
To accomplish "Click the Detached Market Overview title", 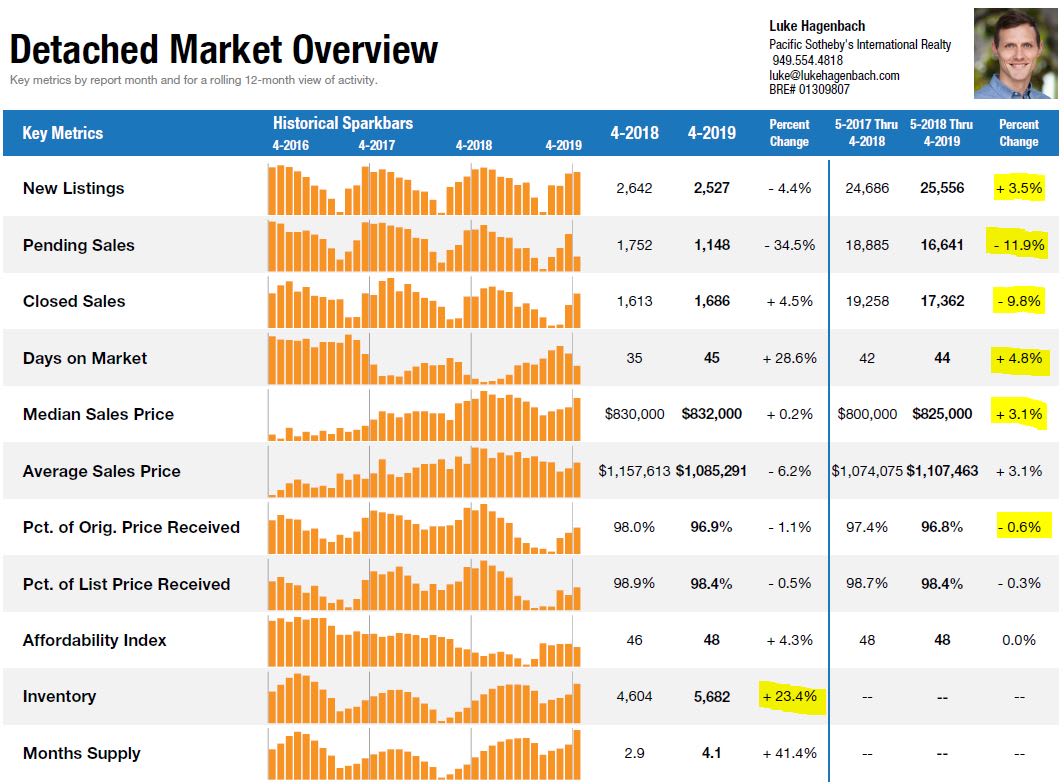I will pos(224,49).
